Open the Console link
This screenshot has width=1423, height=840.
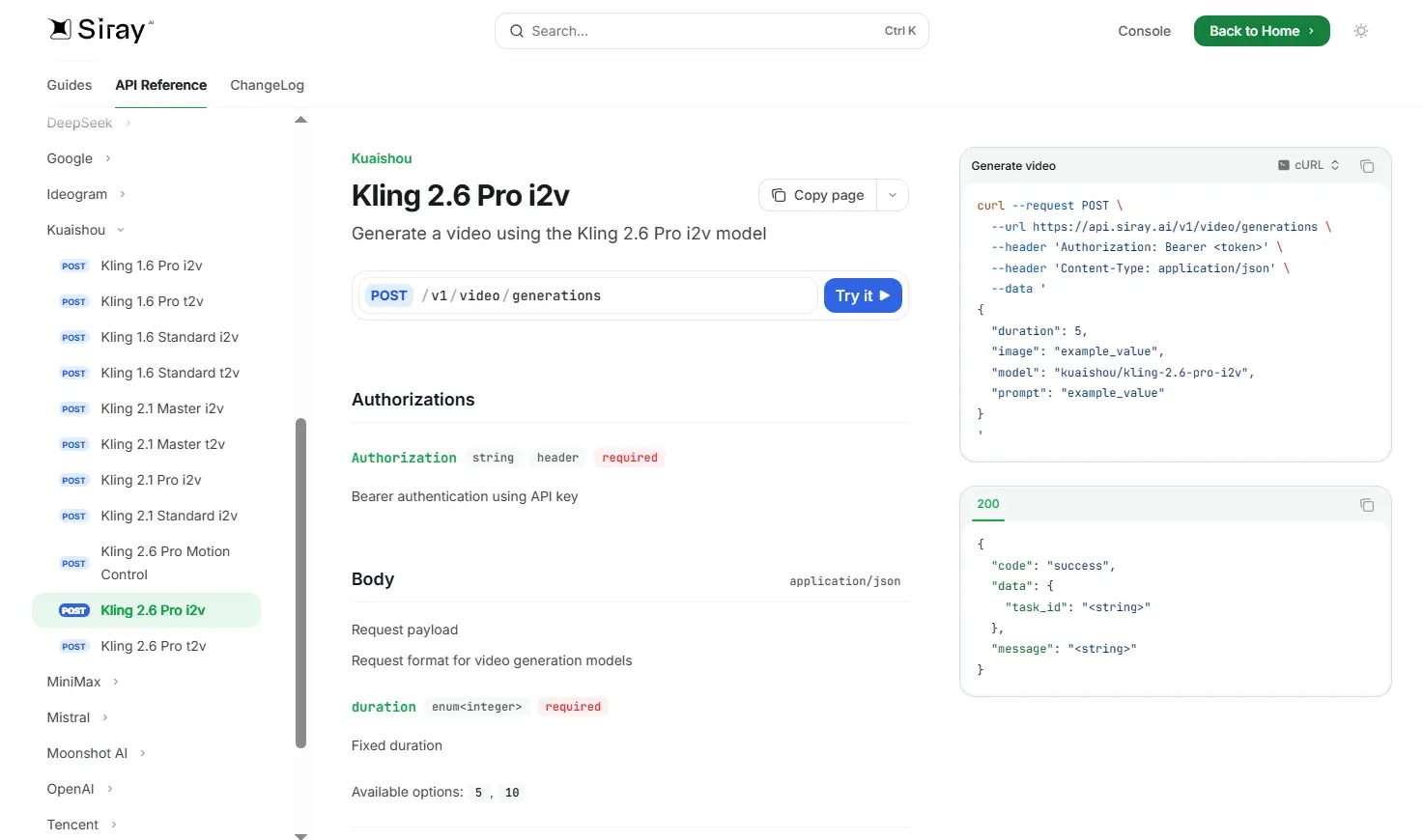pyautogui.click(x=1144, y=31)
